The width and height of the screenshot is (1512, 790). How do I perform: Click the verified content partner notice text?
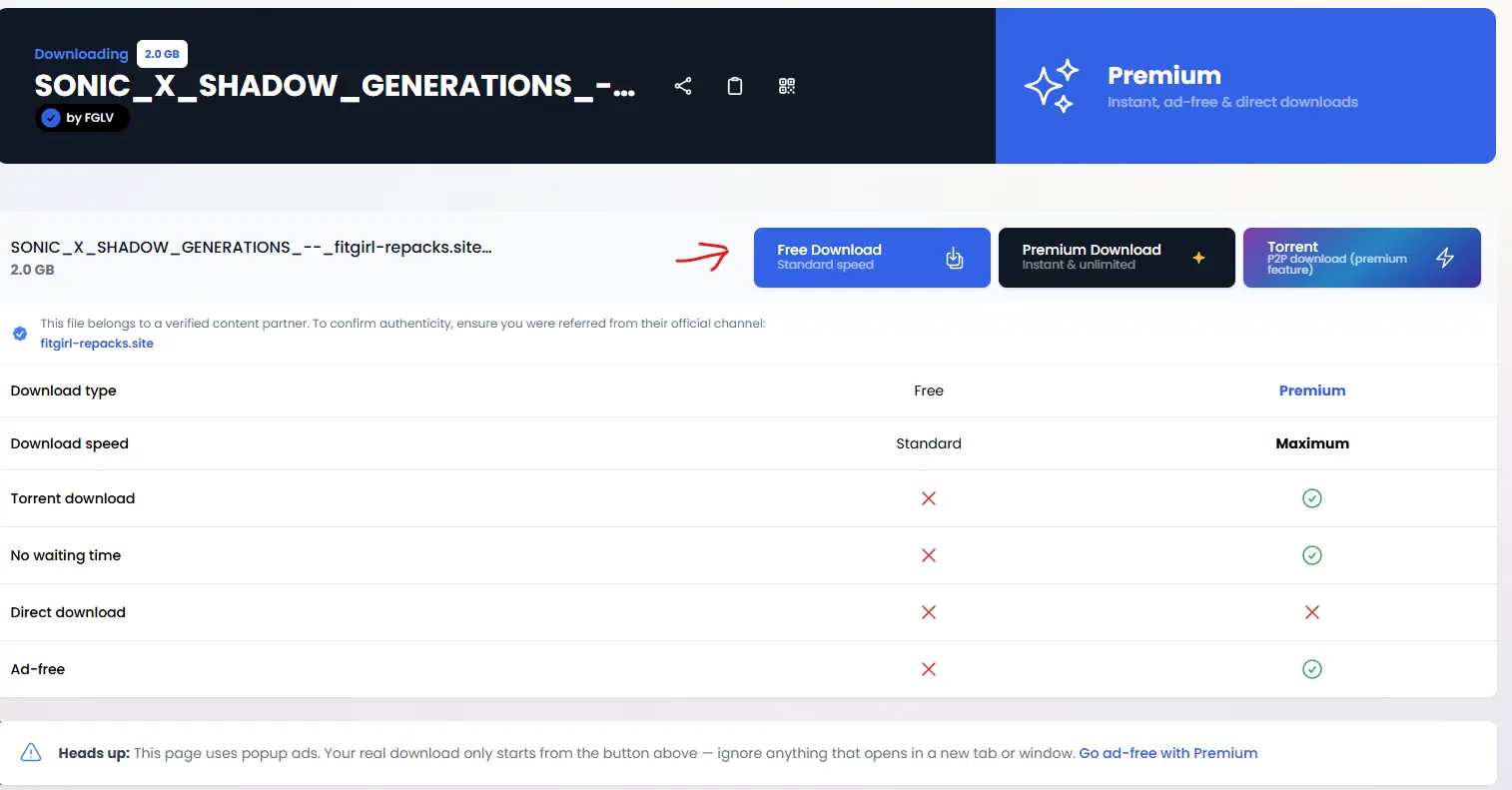[403, 324]
